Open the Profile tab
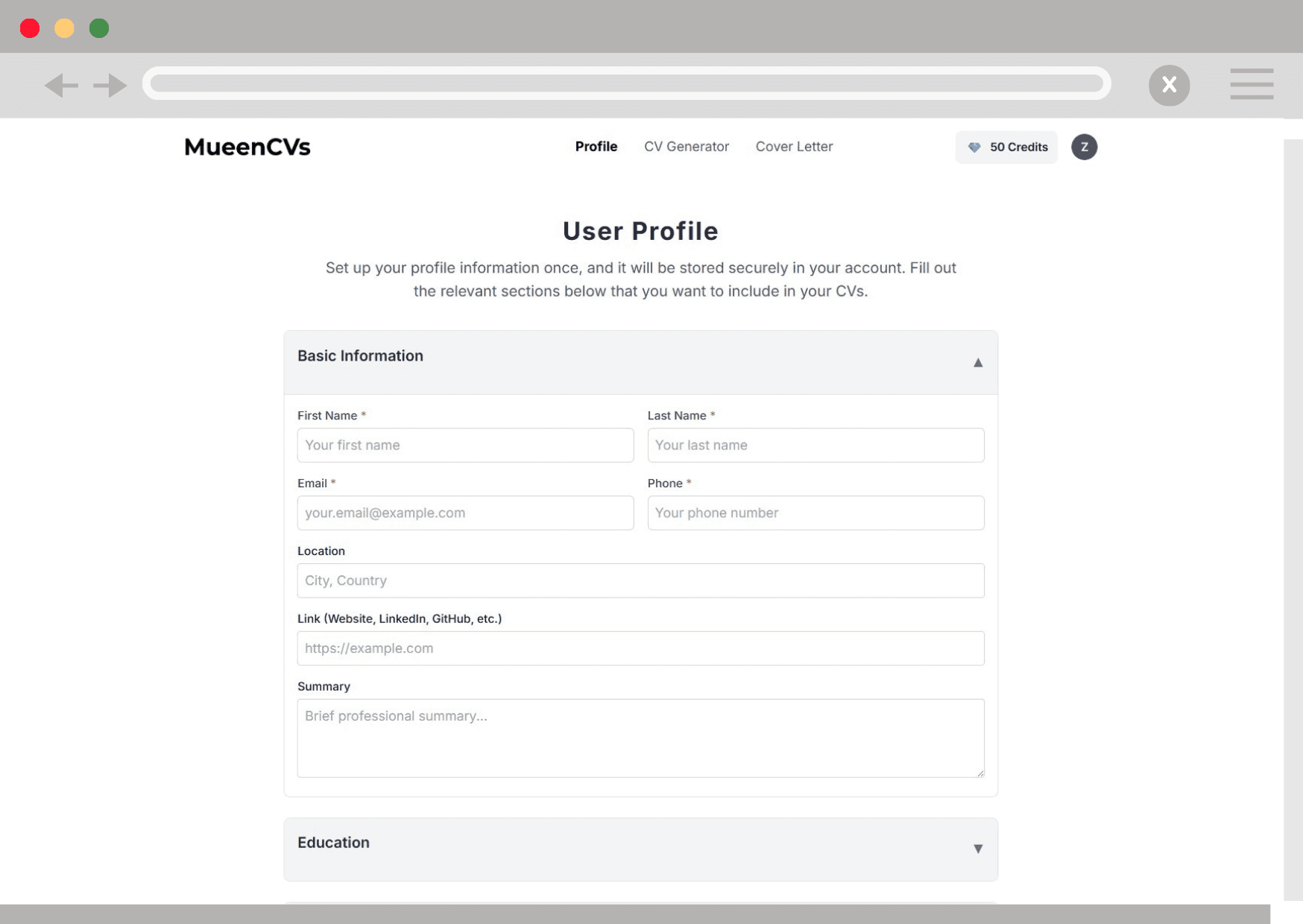The image size is (1303, 924). pos(596,147)
